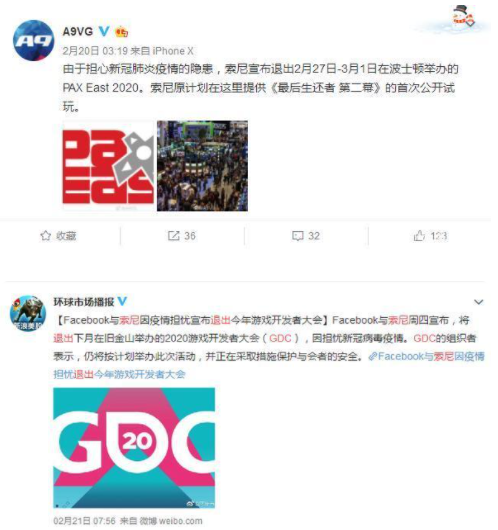
Task: Open the 环球市场播报 bull avatar
Action: [28, 313]
